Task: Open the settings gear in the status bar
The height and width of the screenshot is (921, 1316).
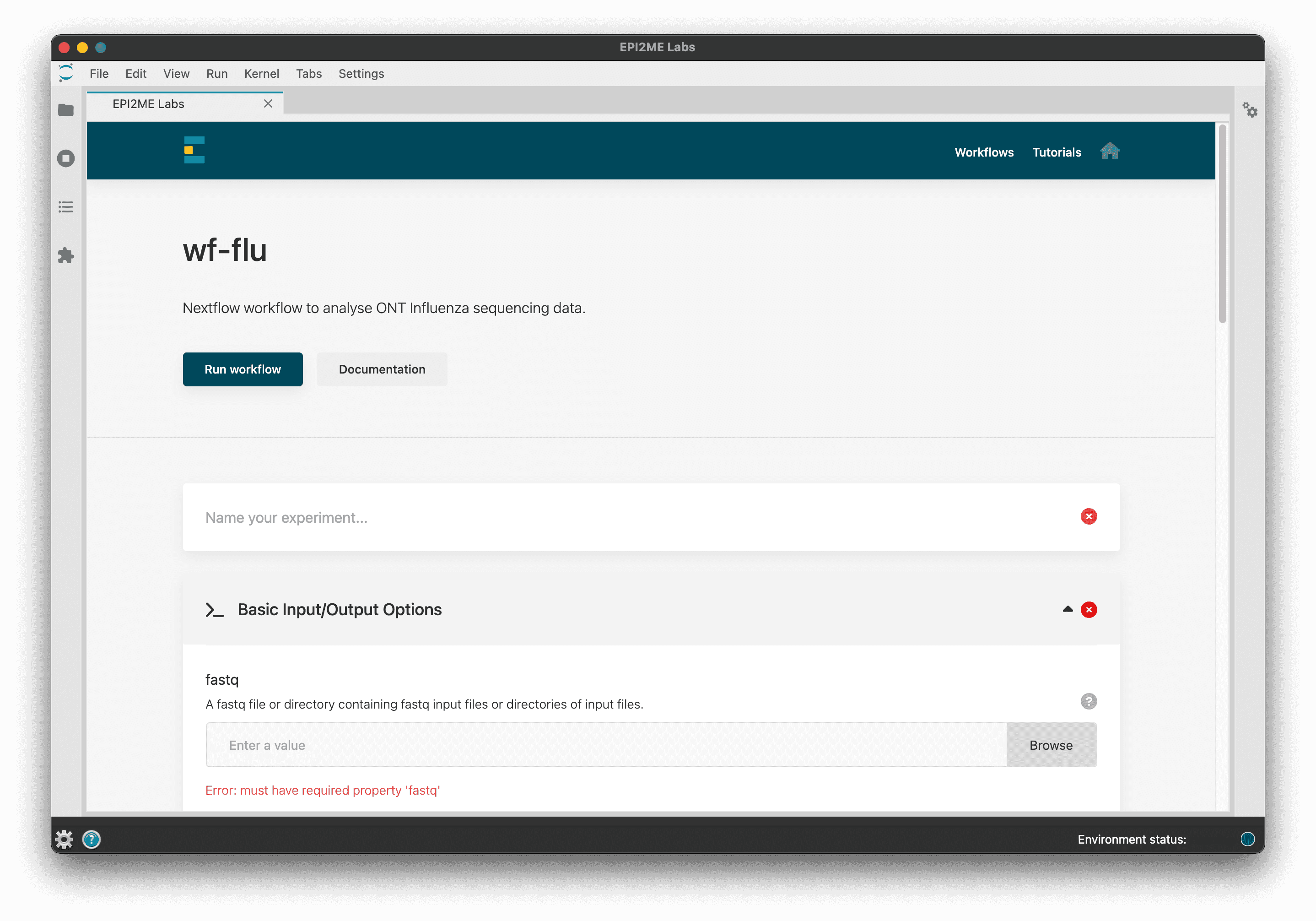Action: pyautogui.click(x=64, y=839)
